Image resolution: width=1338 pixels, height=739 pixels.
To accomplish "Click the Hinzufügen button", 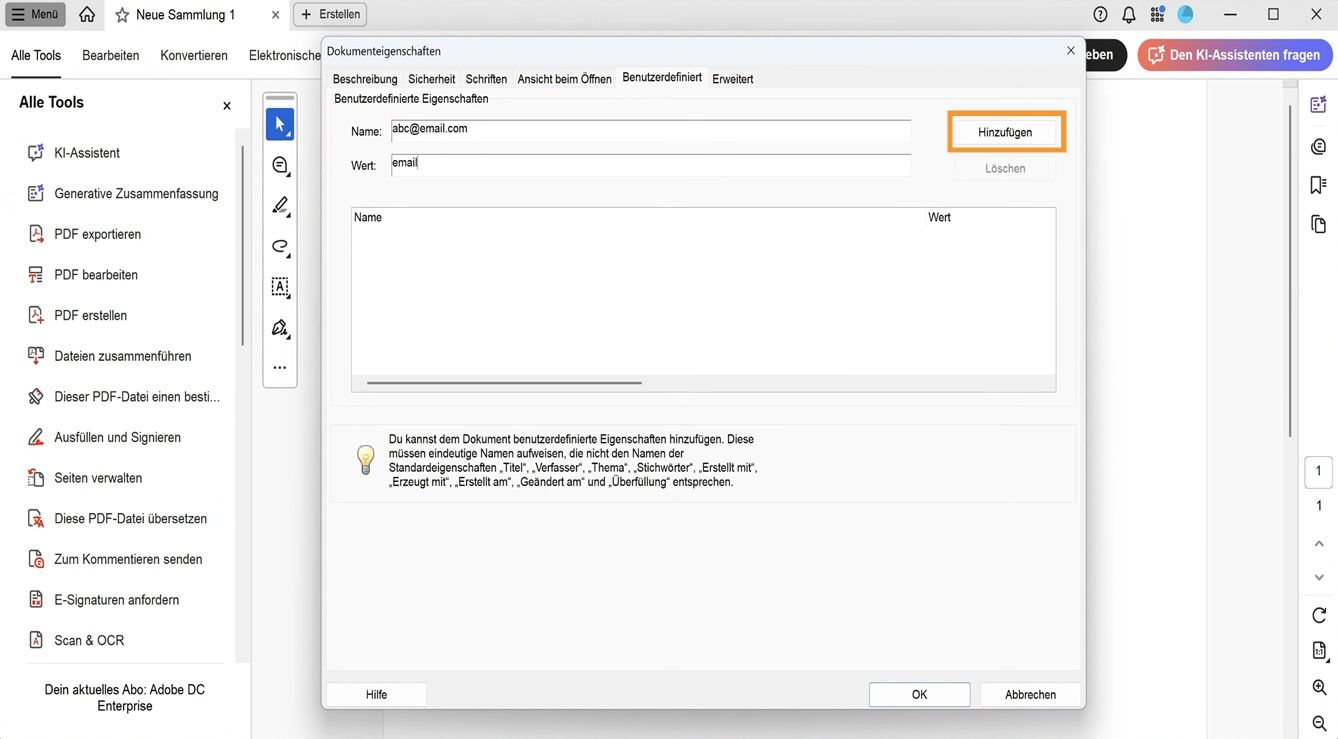I will coord(1005,132).
